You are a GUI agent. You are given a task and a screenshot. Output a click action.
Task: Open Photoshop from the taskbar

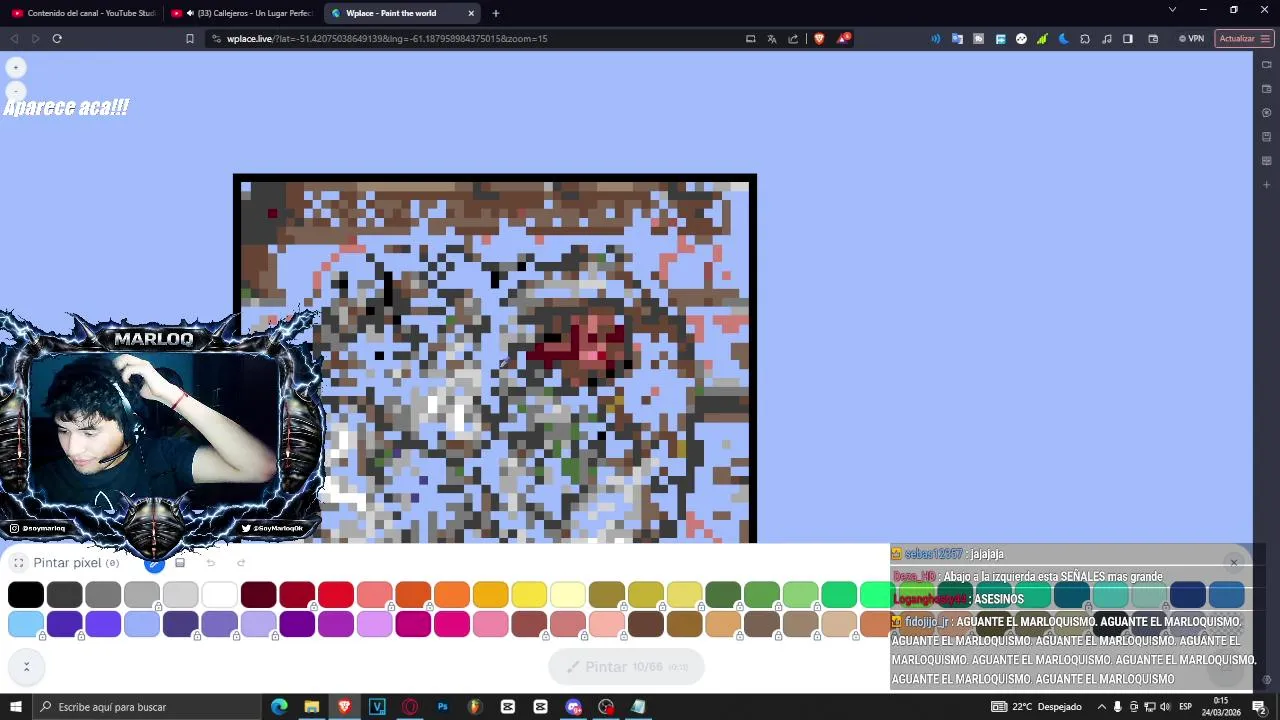click(x=442, y=707)
